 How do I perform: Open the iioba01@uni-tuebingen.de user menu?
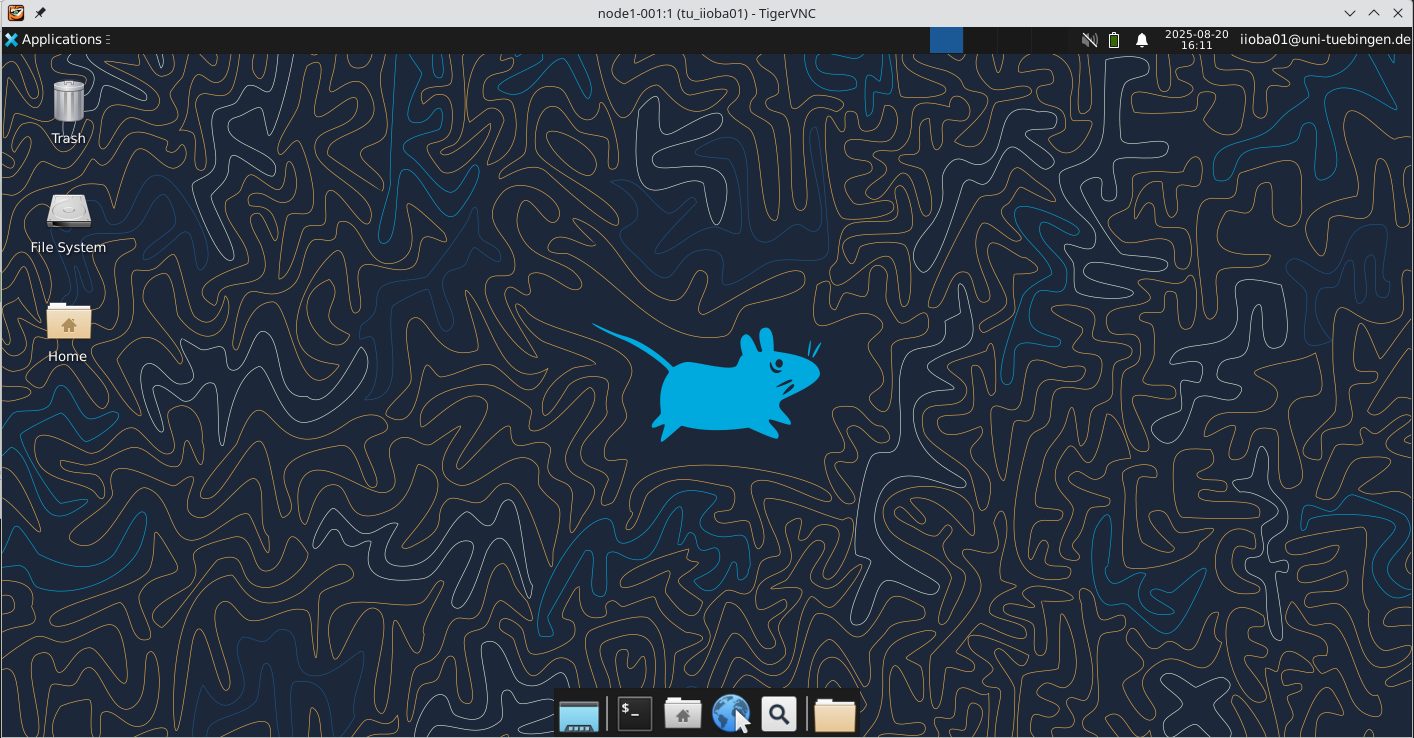pyautogui.click(x=1325, y=40)
